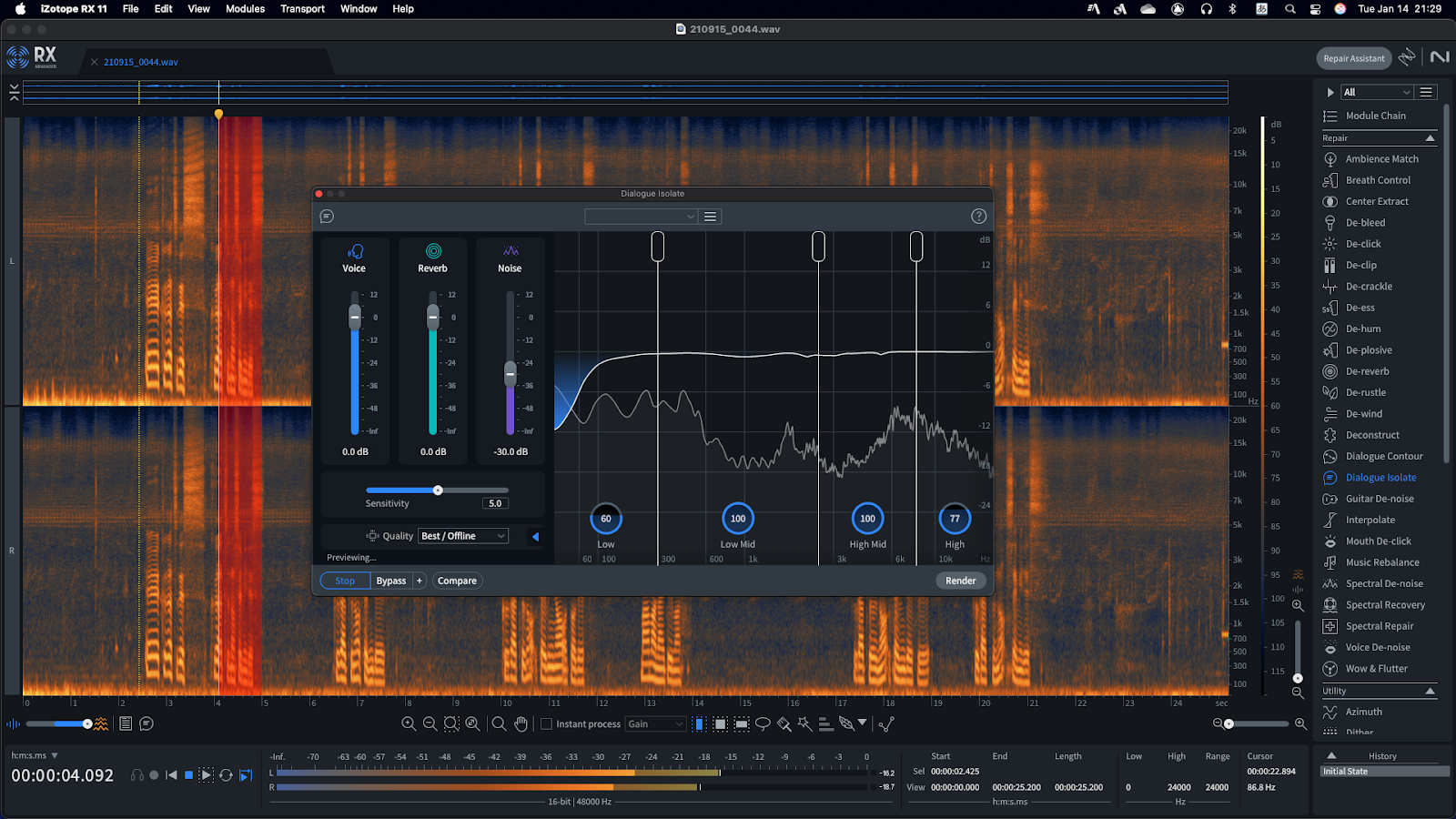The image size is (1456, 819).
Task: Open the Guitar De-noise module
Action: point(1380,499)
